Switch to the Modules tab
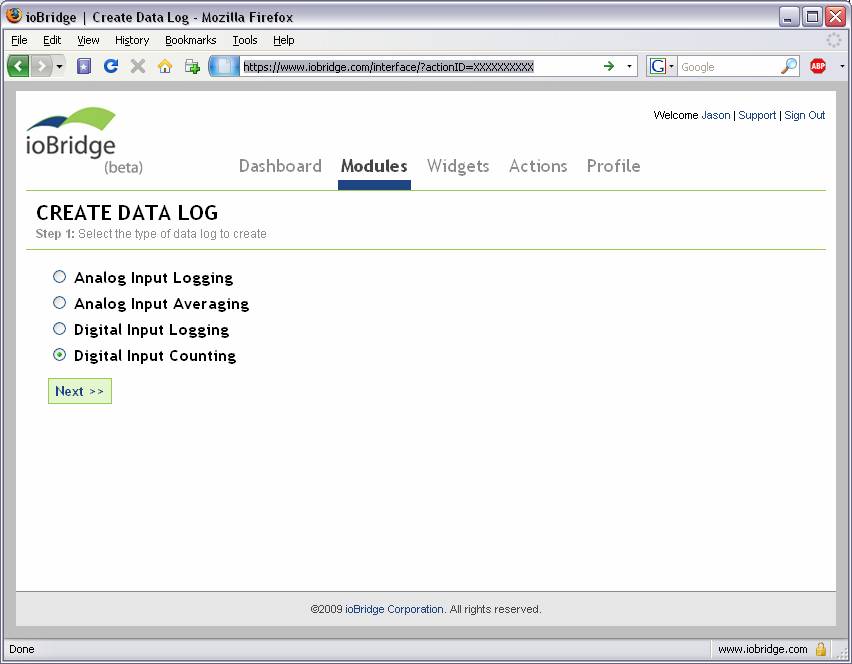Image resolution: width=852 pixels, height=664 pixels. pyautogui.click(x=374, y=166)
